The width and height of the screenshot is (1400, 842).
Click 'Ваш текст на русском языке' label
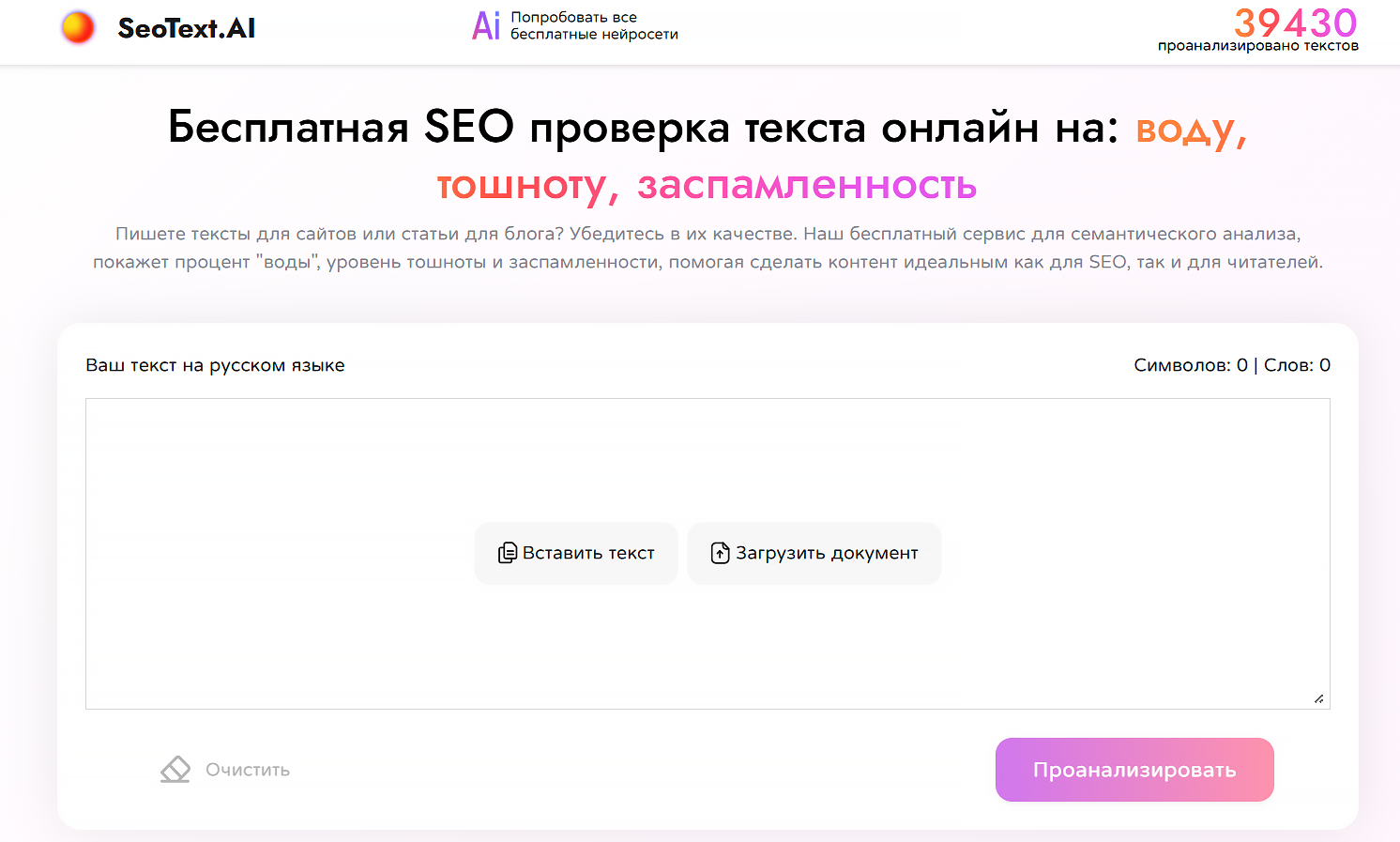click(x=215, y=365)
